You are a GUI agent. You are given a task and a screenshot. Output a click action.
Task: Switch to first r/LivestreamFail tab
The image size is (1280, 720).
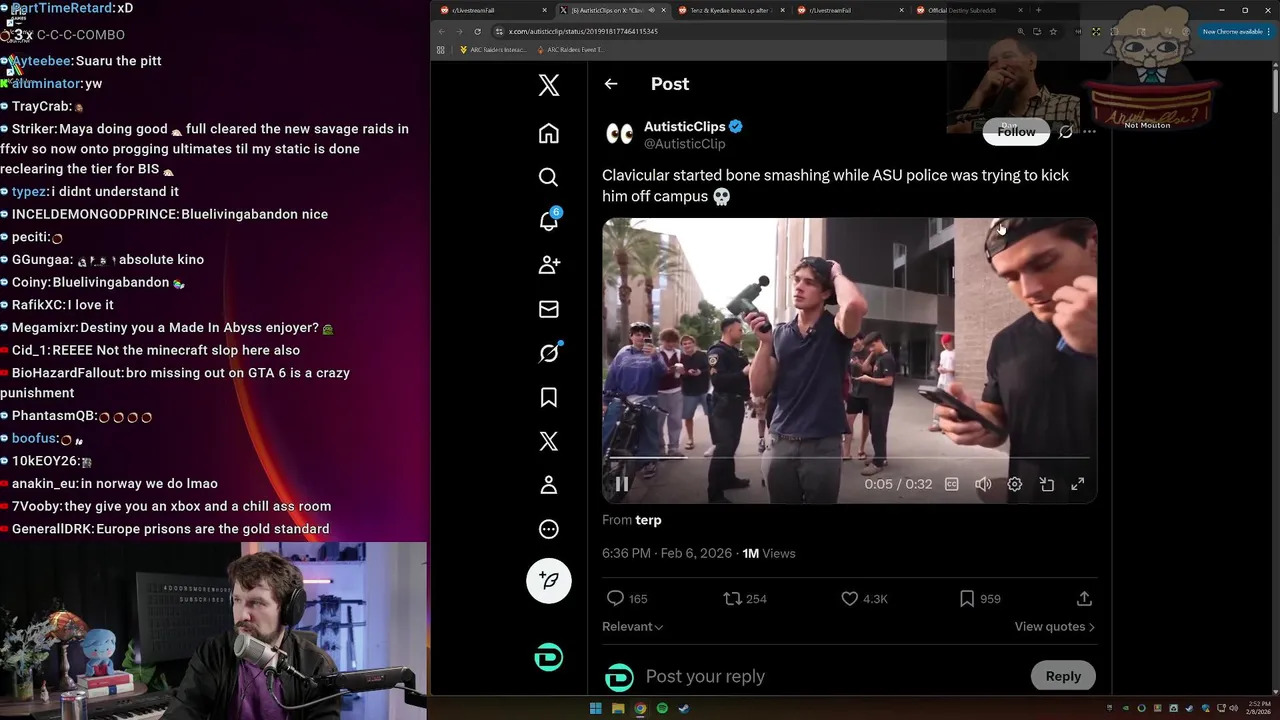tap(492, 10)
